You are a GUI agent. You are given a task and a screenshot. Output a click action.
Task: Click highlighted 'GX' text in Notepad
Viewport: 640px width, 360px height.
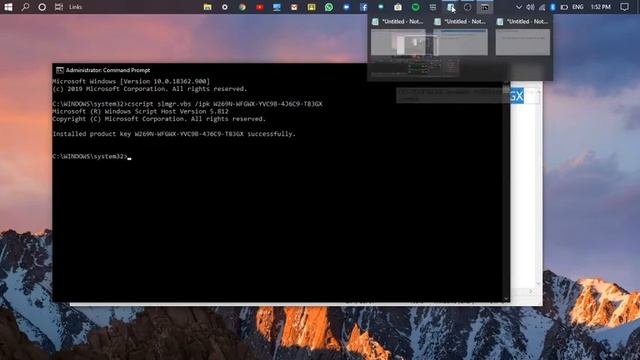point(517,96)
